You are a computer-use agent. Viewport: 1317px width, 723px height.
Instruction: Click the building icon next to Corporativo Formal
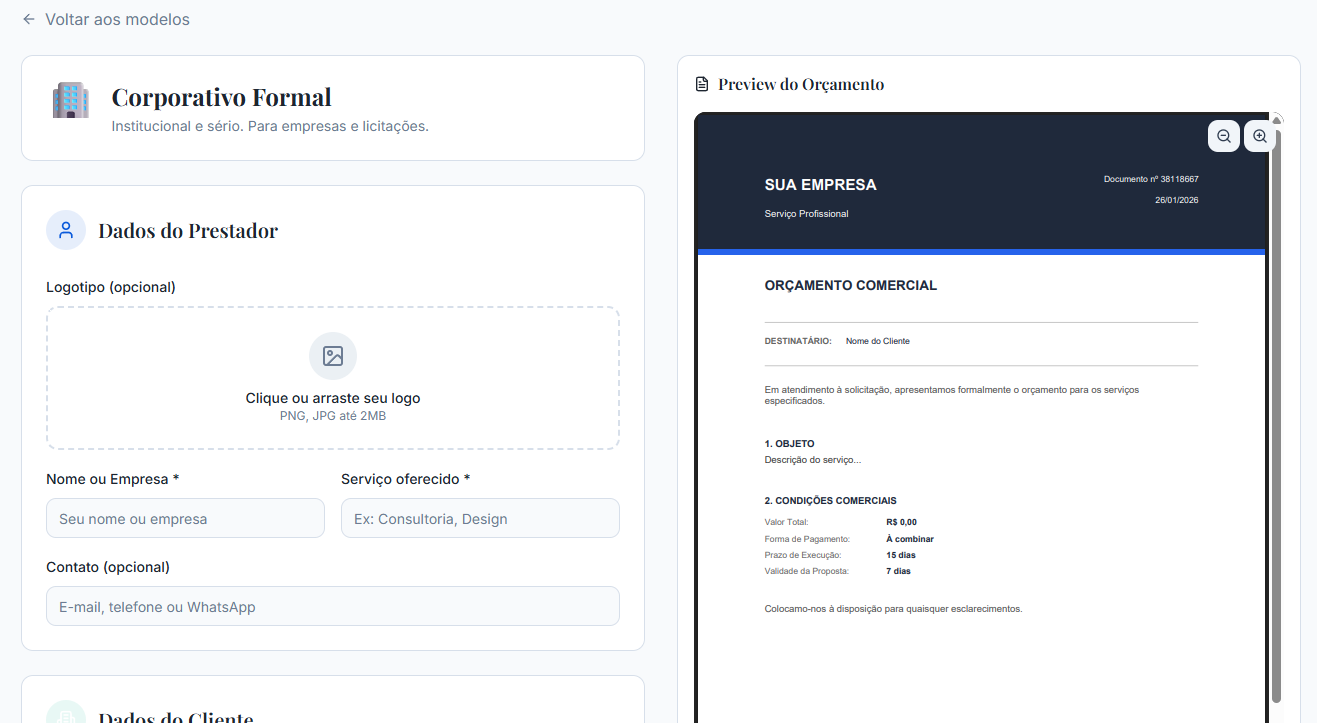click(x=70, y=101)
